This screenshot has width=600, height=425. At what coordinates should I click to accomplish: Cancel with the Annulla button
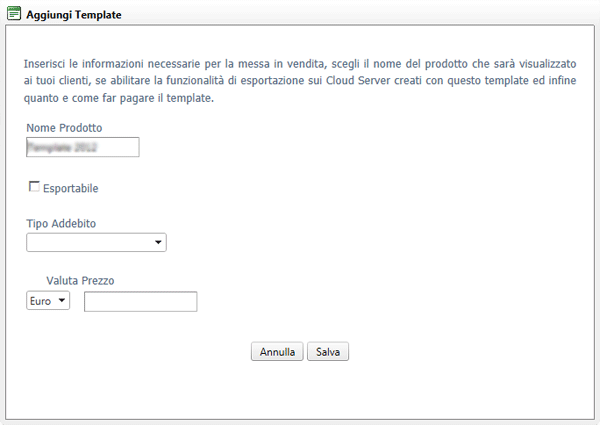277,352
